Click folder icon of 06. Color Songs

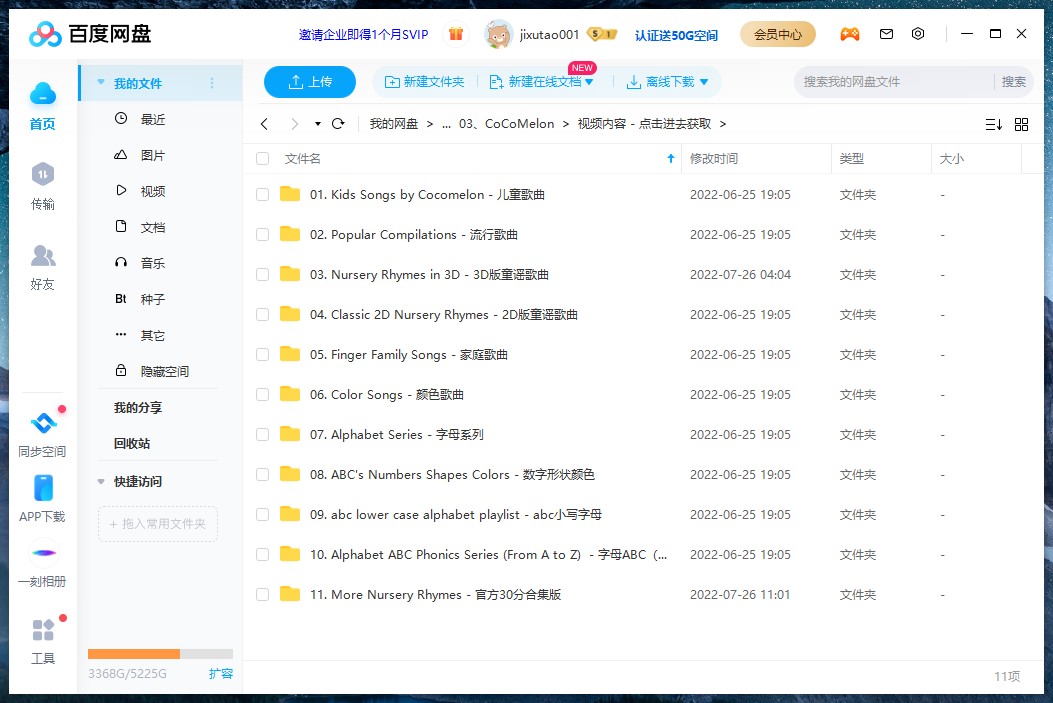pyautogui.click(x=289, y=394)
